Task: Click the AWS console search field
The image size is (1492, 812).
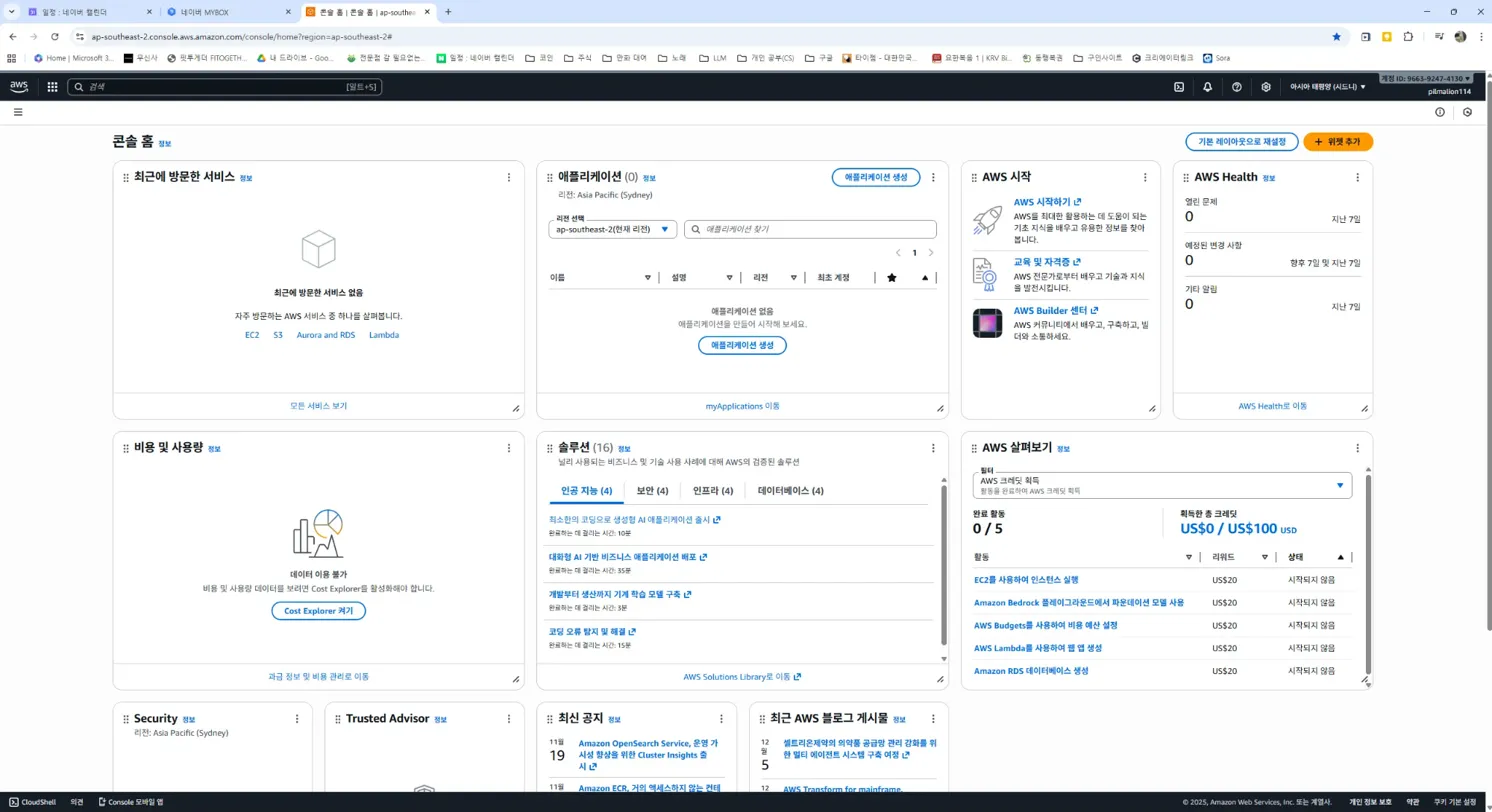Action: (x=224, y=87)
